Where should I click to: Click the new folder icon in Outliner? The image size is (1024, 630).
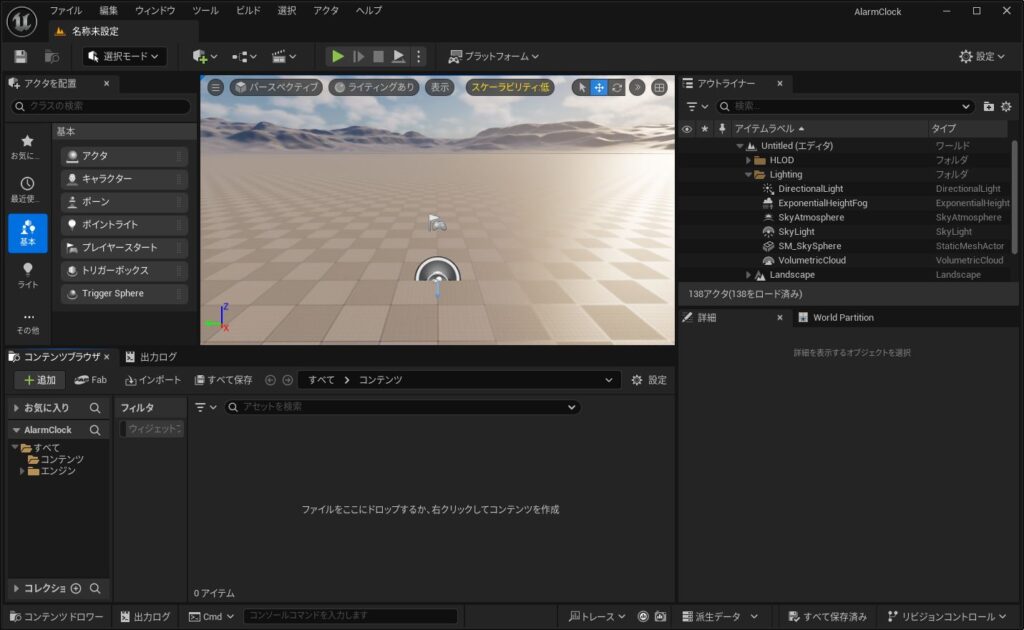[x=989, y=106]
